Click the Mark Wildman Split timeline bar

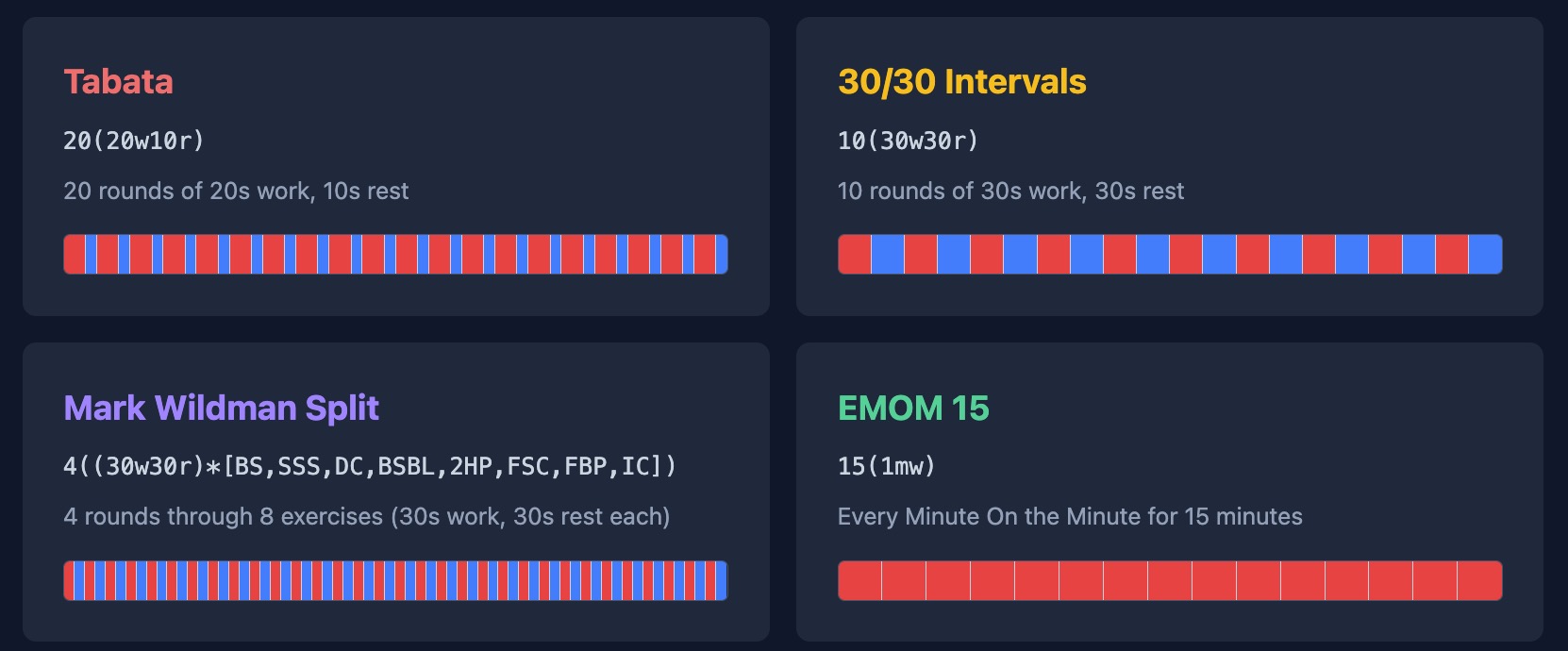point(395,580)
